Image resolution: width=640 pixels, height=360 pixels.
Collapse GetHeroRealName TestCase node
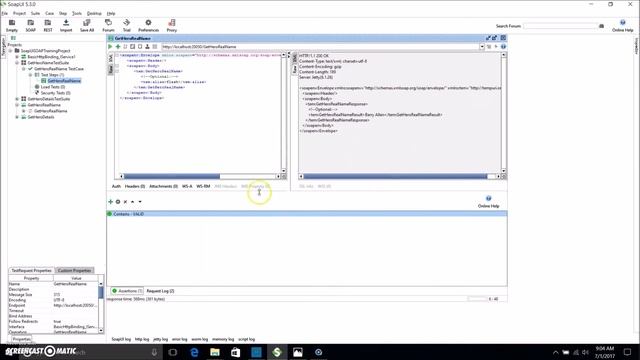(x=24, y=69)
